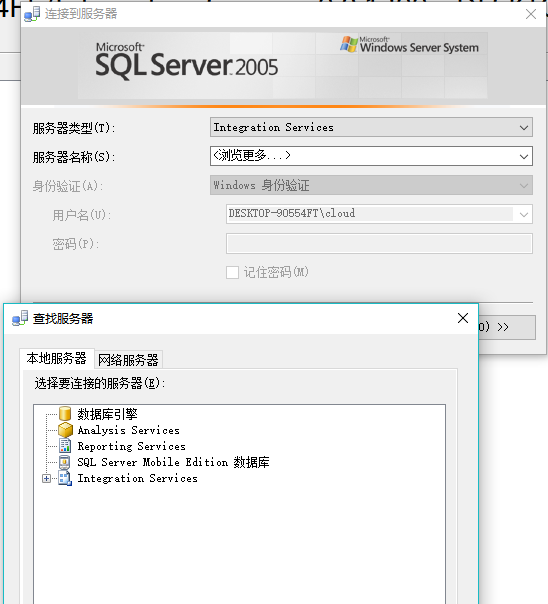Click the 查找服务器 dialog title icon
The image size is (548, 604).
20,319
